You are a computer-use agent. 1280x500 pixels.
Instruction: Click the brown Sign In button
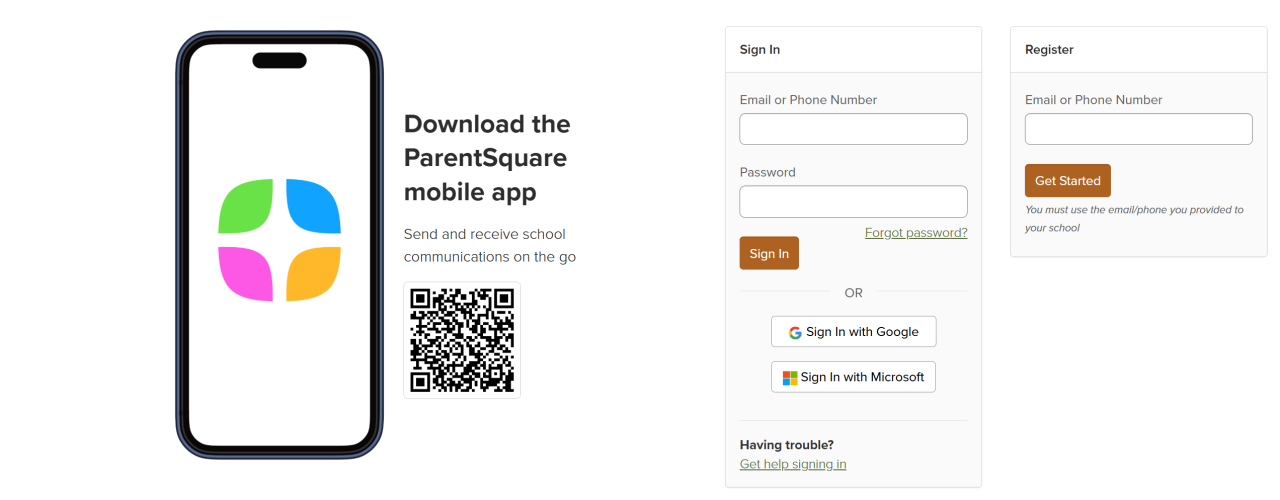click(769, 253)
